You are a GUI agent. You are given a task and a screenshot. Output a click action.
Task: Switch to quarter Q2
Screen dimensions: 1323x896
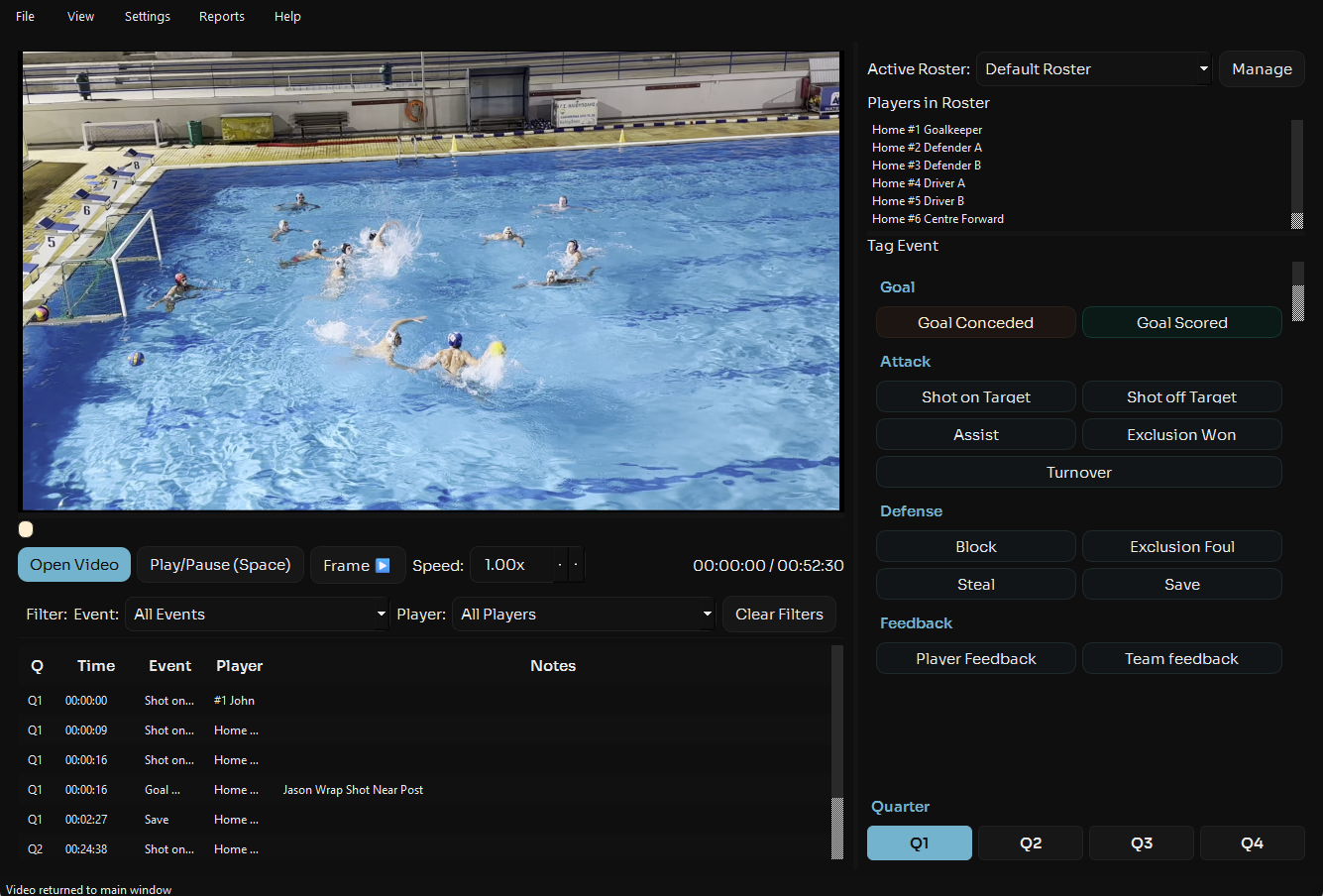(1030, 842)
